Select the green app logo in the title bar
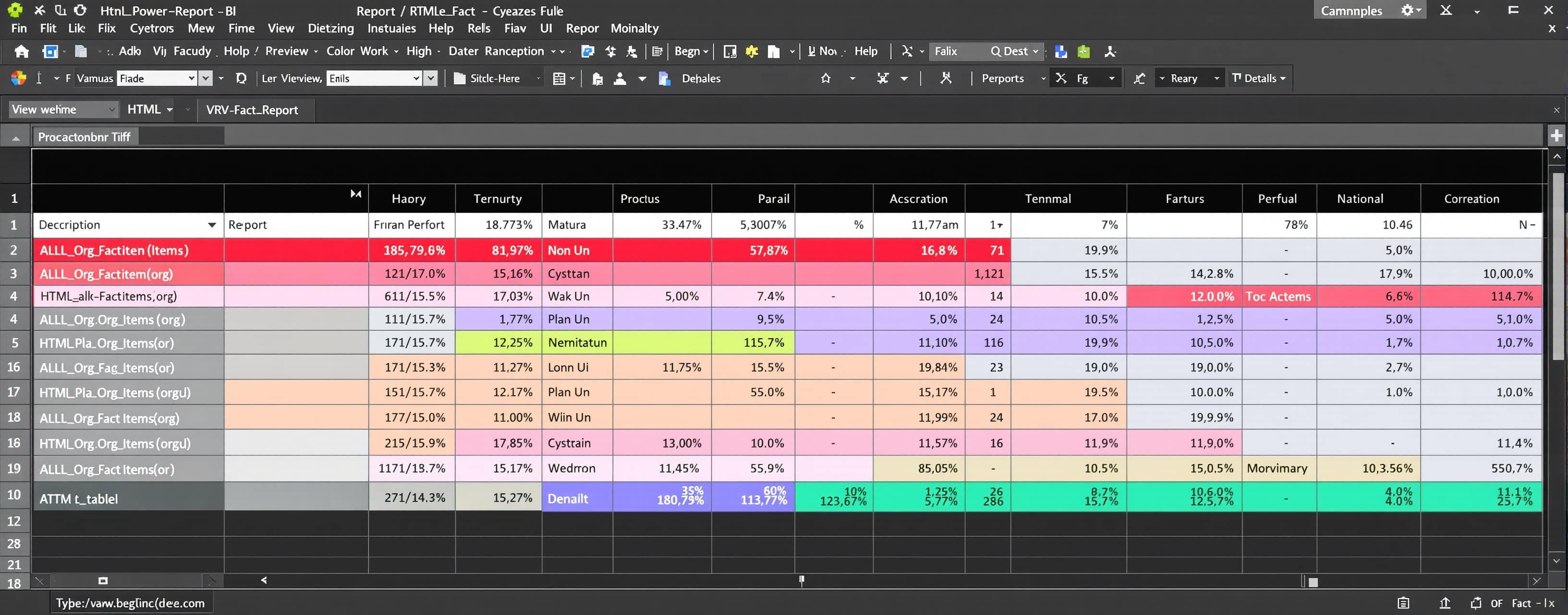The image size is (1568, 615). 14,11
